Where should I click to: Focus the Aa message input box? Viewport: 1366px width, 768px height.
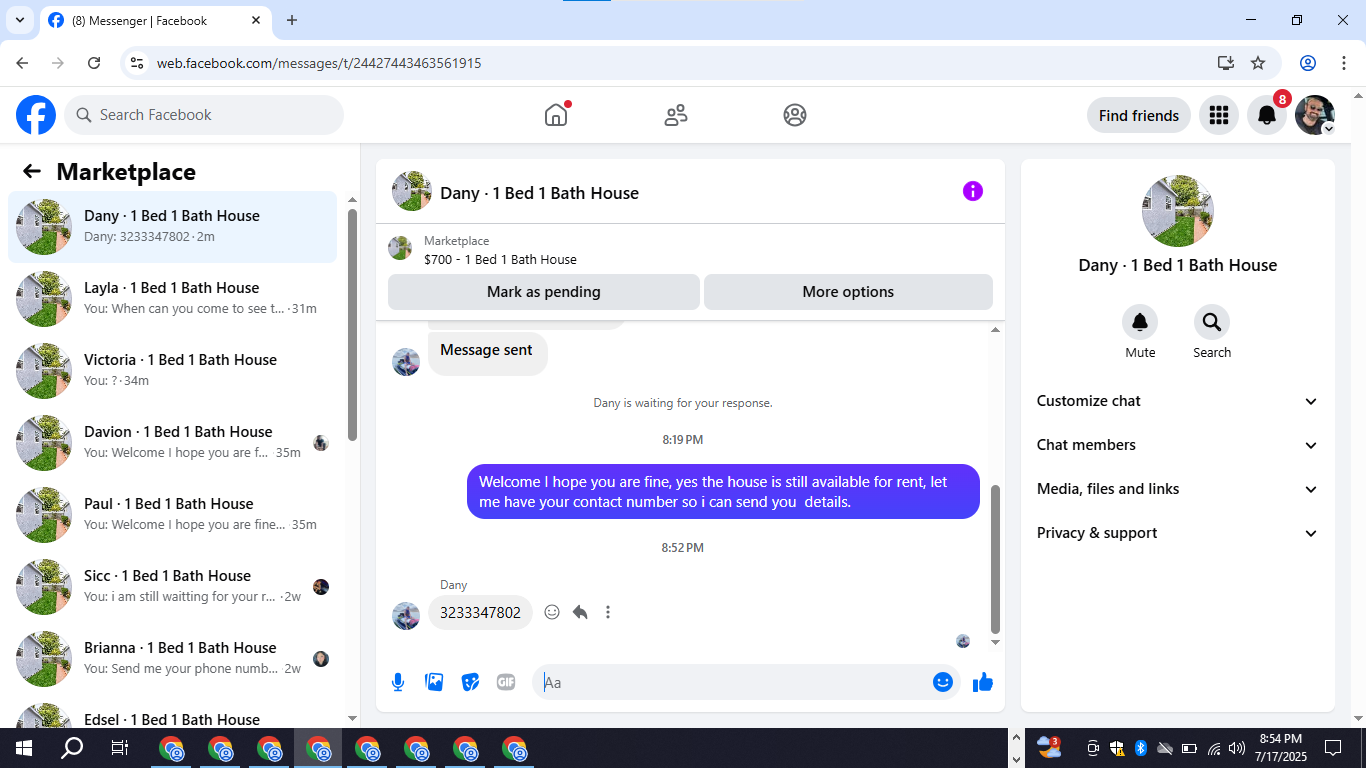pos(730,682)
